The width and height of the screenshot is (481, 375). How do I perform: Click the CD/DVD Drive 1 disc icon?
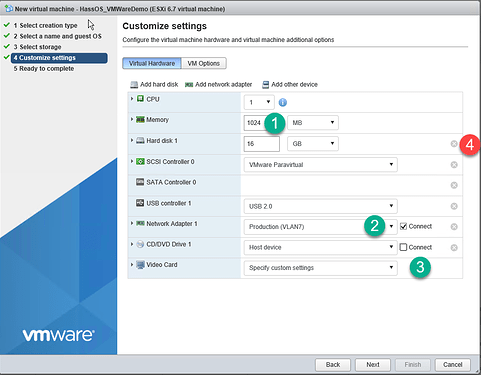pos(140,244)
